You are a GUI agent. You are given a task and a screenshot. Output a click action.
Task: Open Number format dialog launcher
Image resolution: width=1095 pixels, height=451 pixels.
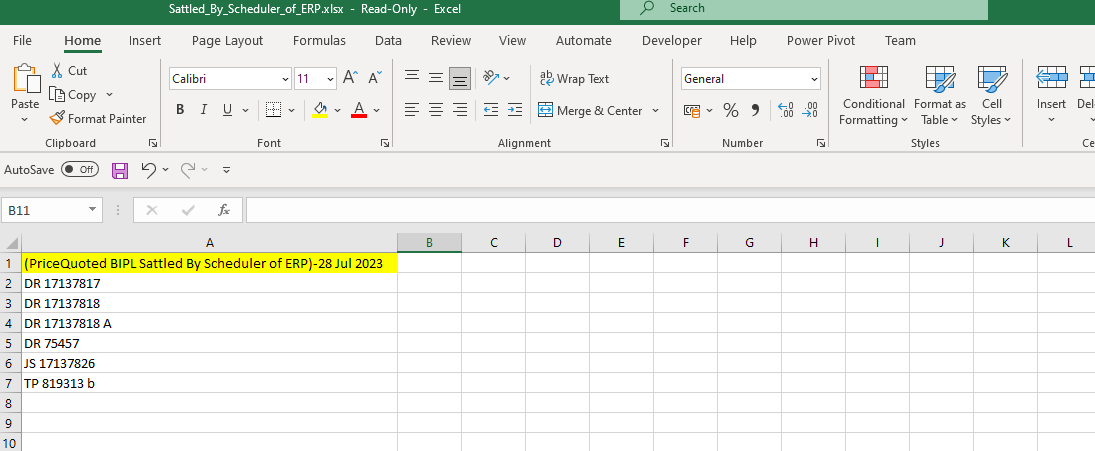(x=821, y=143)
